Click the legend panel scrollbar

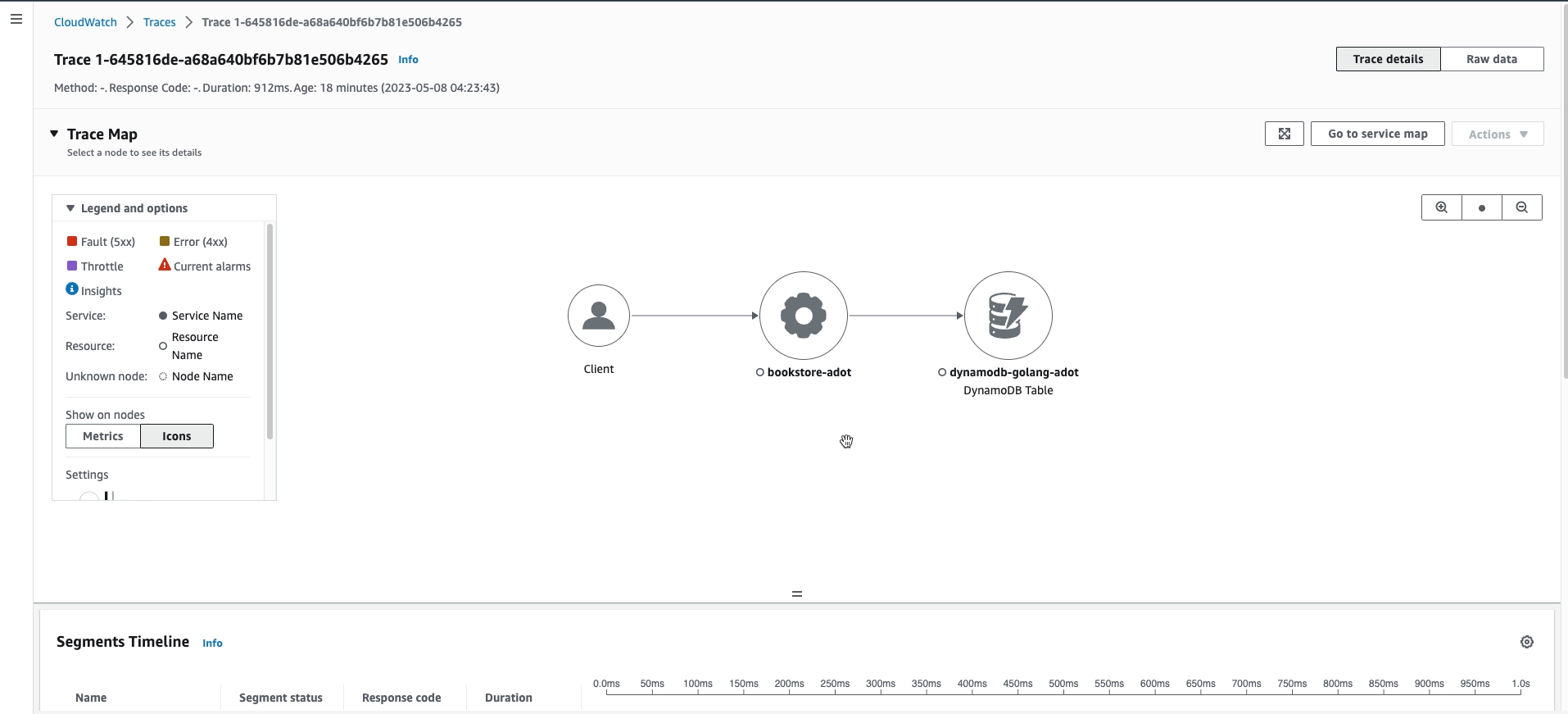click(270, 331)
